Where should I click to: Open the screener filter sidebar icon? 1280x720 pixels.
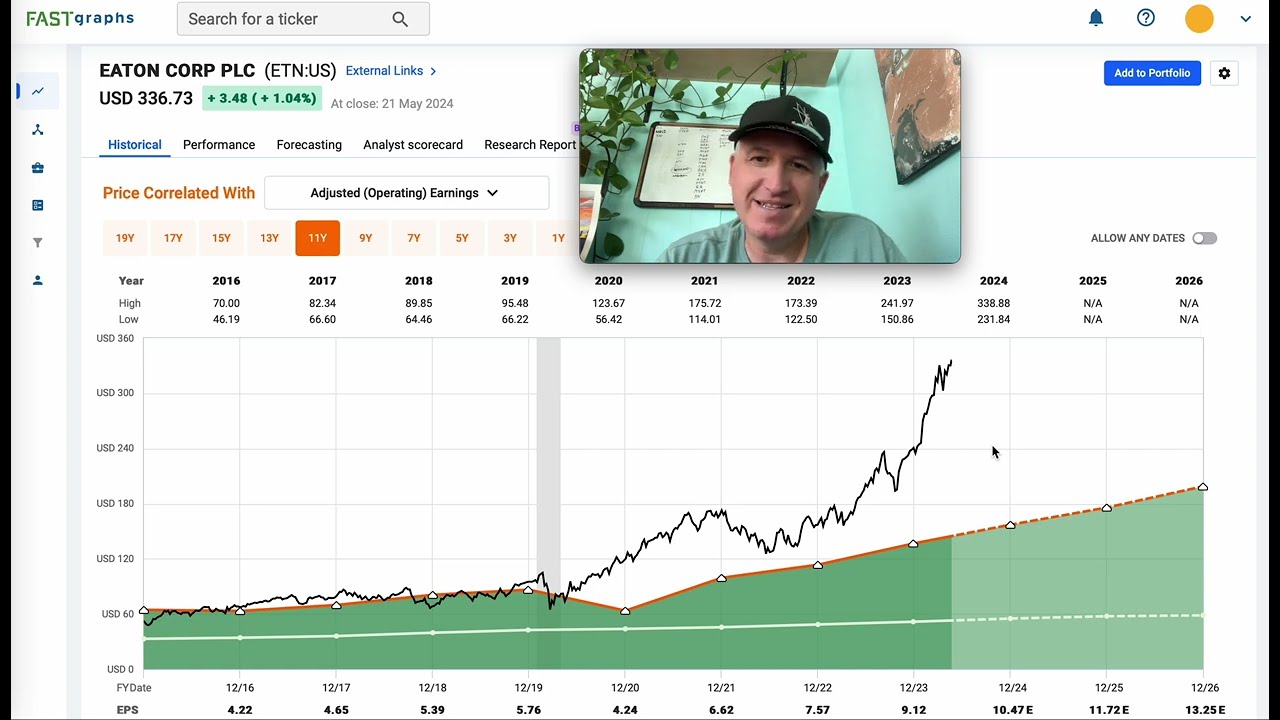(38, 243)
